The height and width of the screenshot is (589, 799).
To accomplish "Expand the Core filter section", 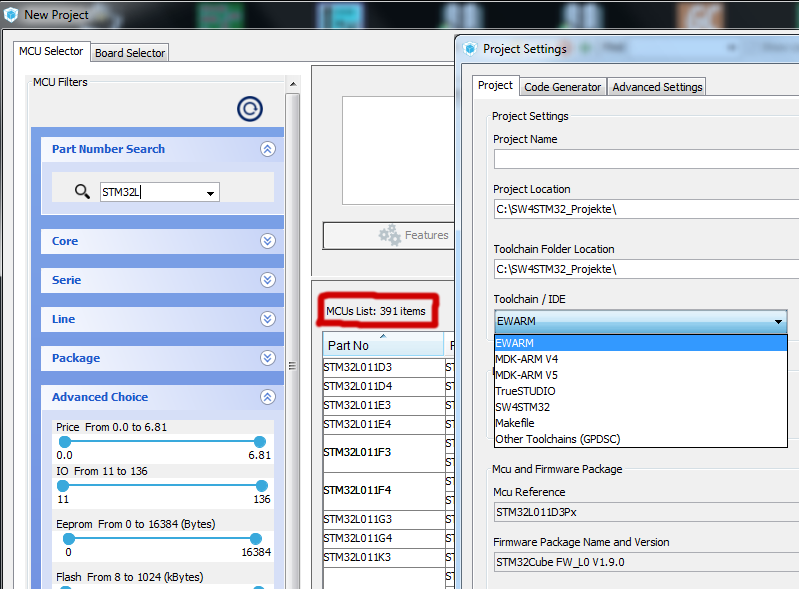I will click(268, 240).
